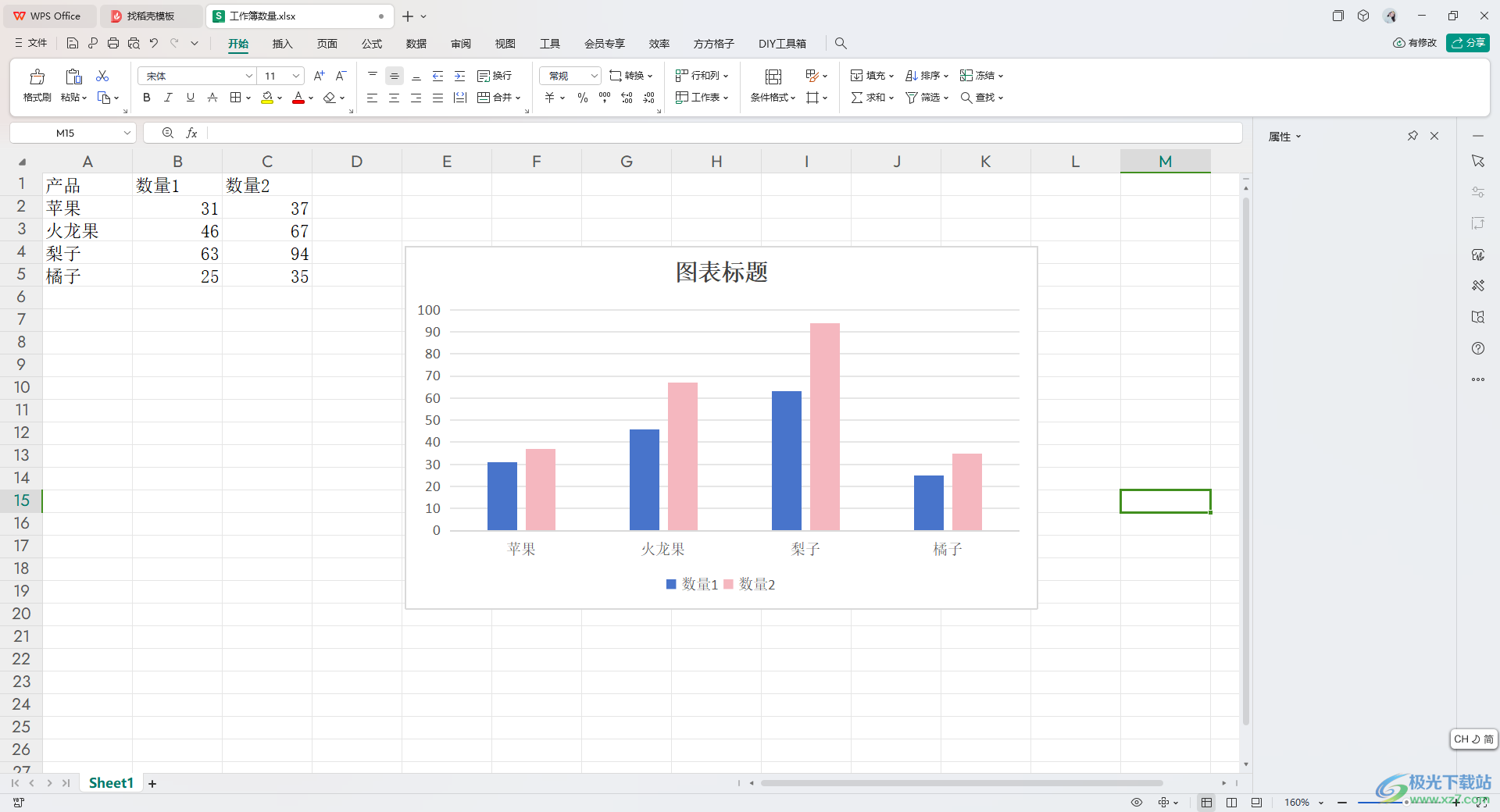Click the Cut scissors icon
Screen dimensions: 1500x812
pos(102,76)
